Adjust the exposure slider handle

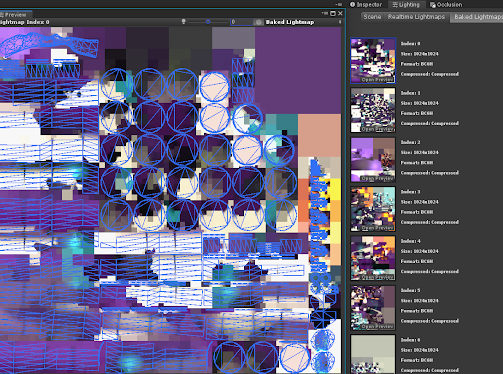(208, 22)
